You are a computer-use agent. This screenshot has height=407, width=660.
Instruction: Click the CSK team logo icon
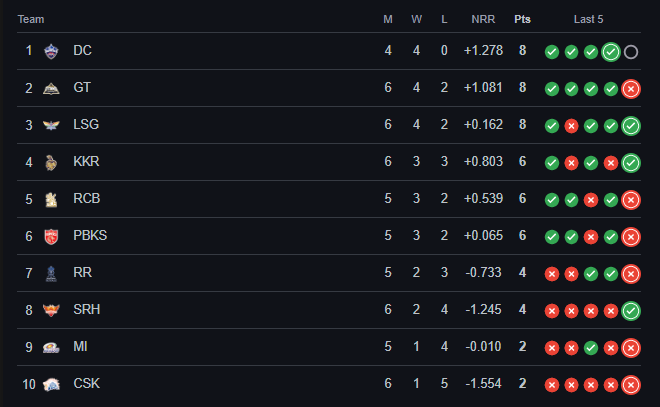click(51, 384)
